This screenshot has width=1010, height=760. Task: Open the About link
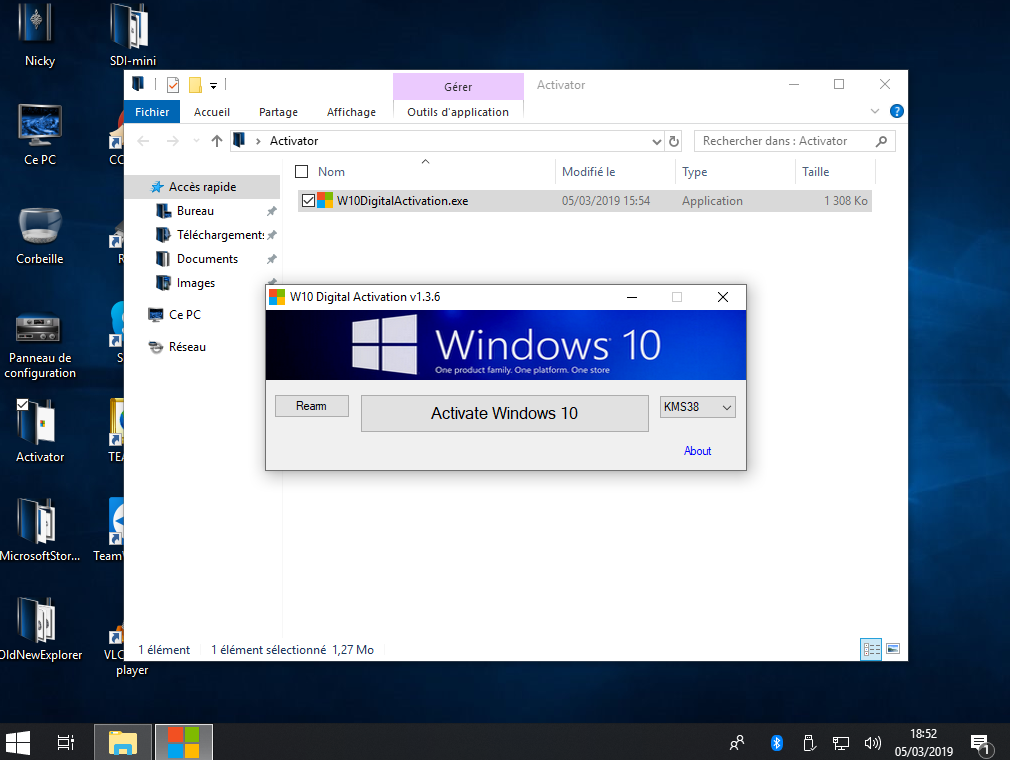(698, 451)
